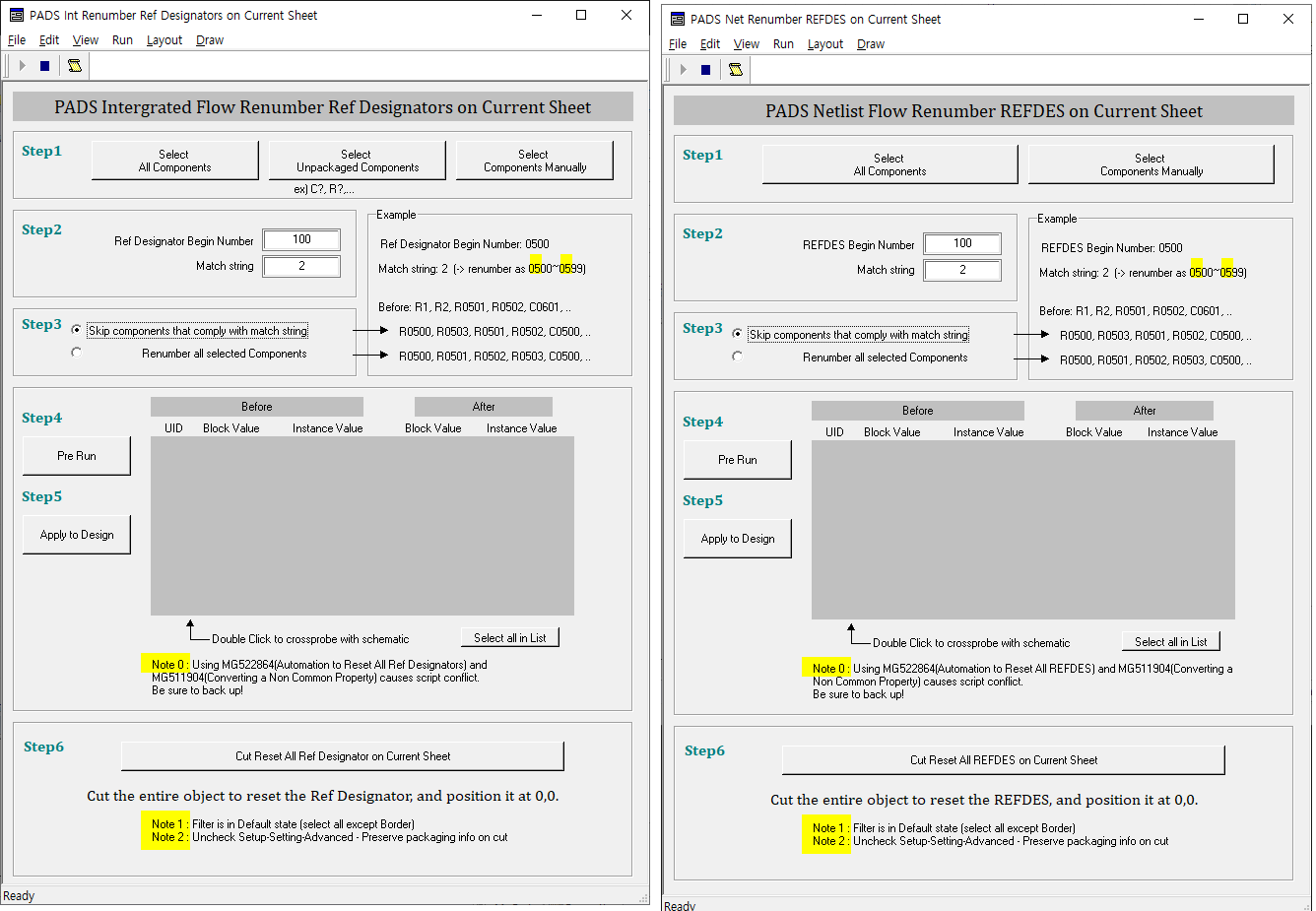1316x911 pixels.
Task: Open Edit menu in Net Renumber window
Action: [x=710, y=44]
